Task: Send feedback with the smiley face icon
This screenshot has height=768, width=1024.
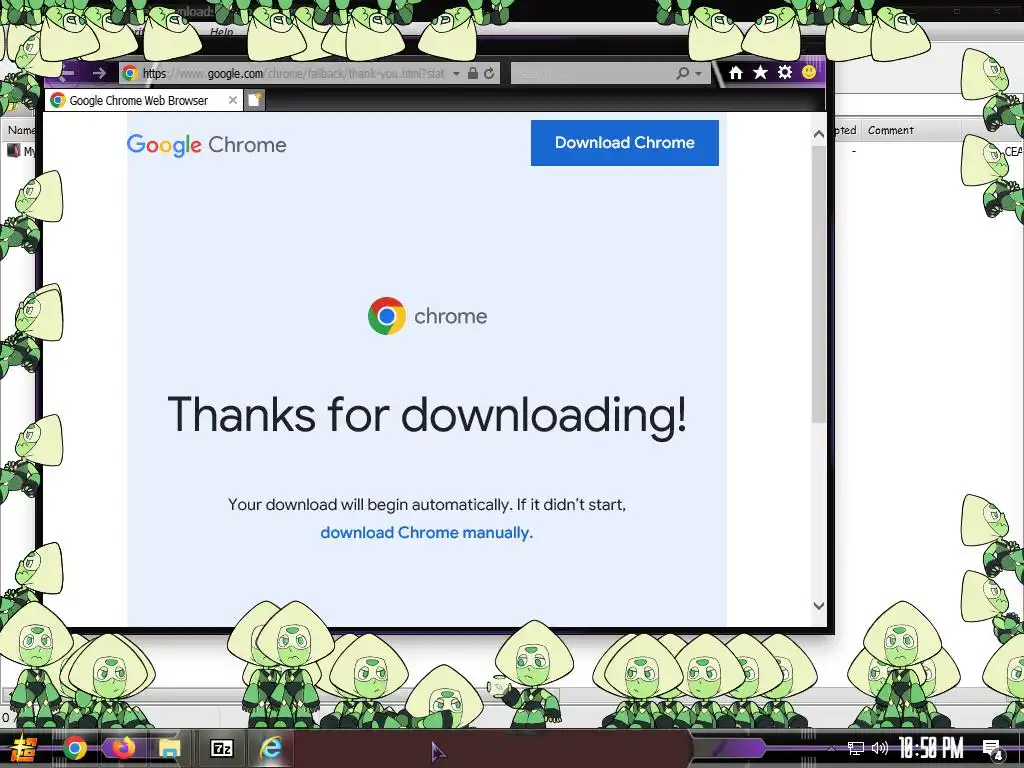Action: click(808, 72)
